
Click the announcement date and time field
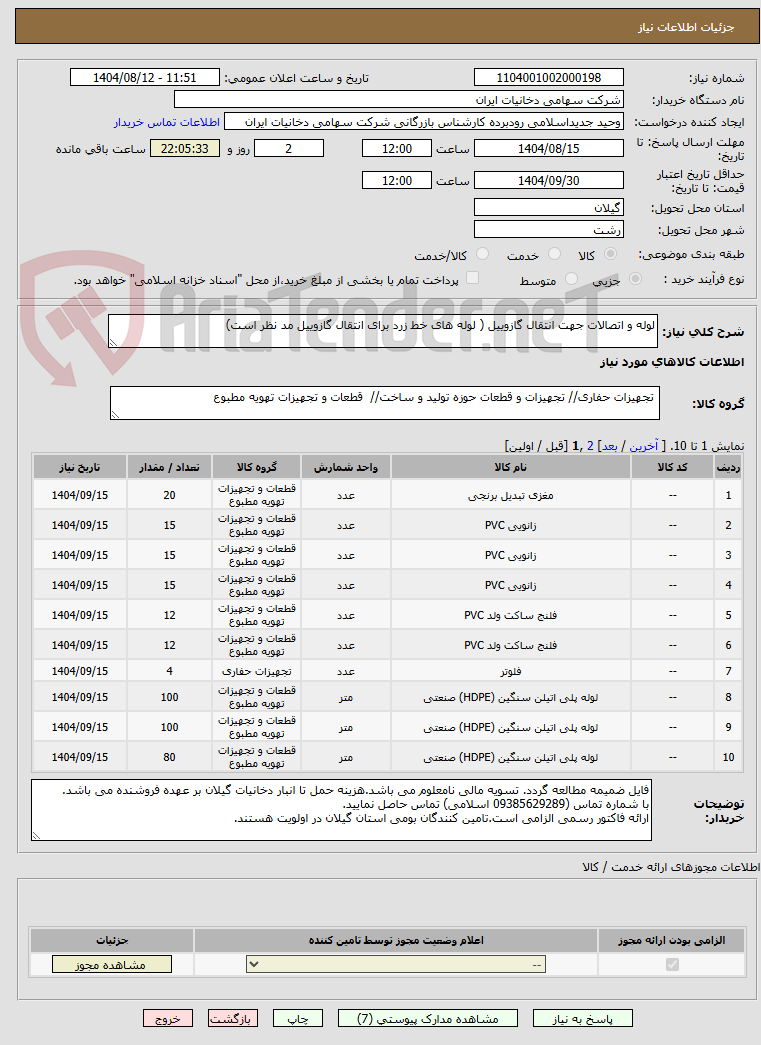coord(145,77)
